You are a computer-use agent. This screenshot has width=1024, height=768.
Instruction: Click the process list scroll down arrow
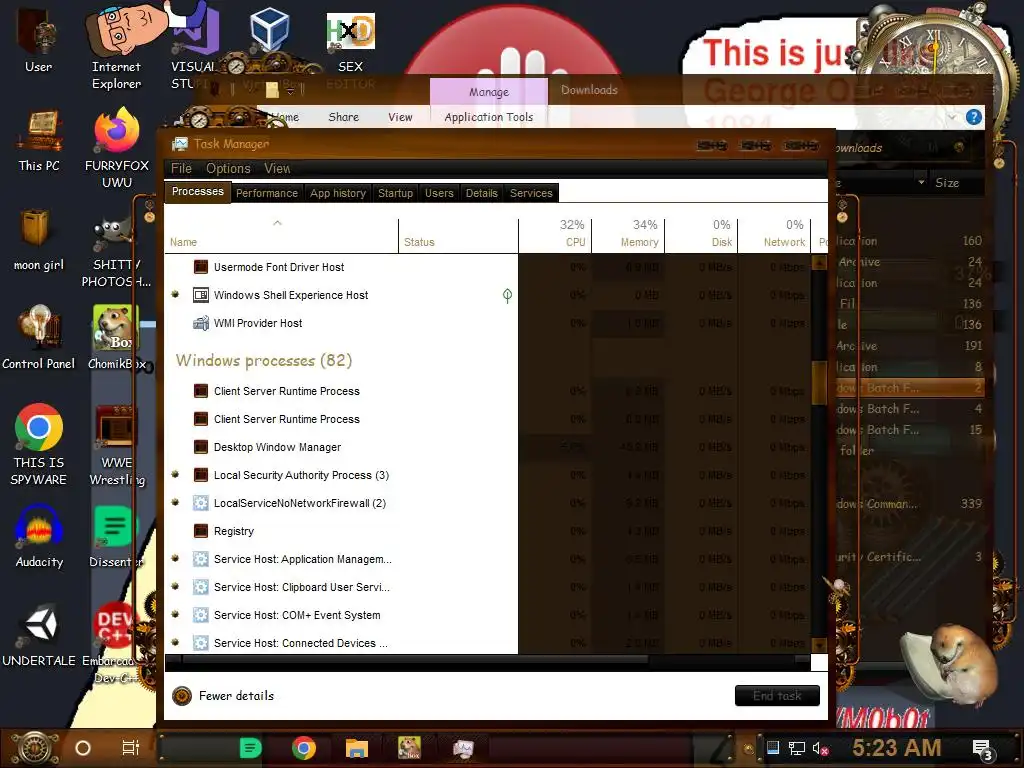[x=819, y=645]
